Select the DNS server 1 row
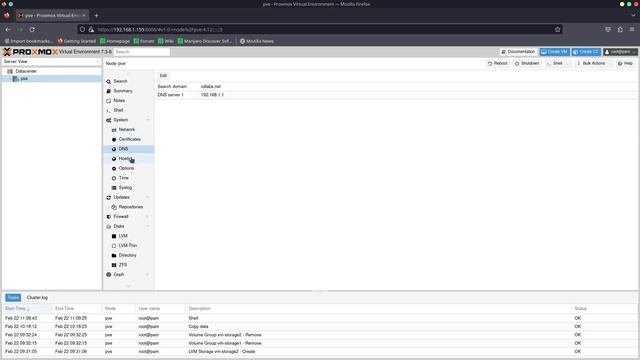 [x=396, y=95]
